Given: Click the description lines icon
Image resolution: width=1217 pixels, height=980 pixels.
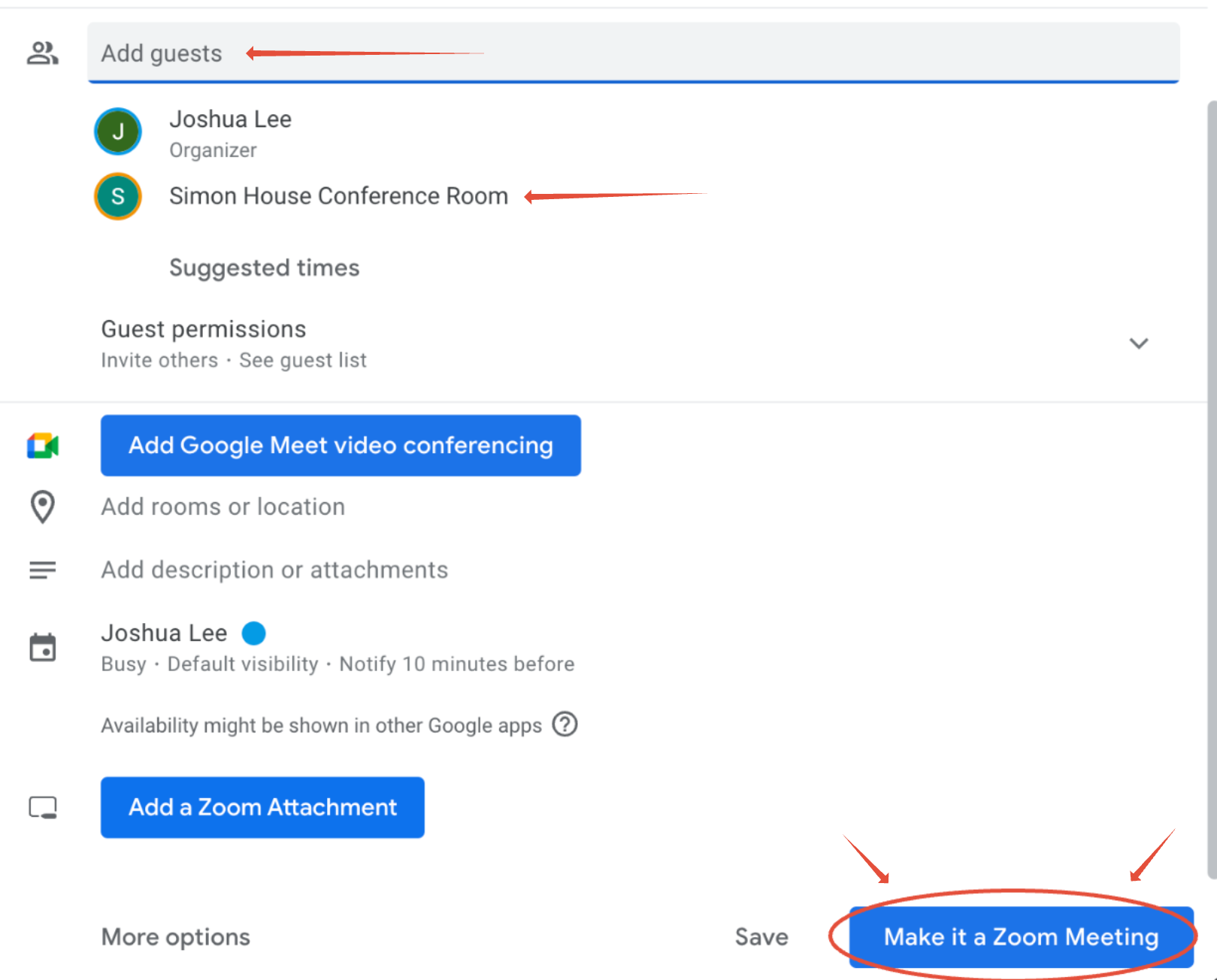Looking at the screenshot, I should 43,570.
